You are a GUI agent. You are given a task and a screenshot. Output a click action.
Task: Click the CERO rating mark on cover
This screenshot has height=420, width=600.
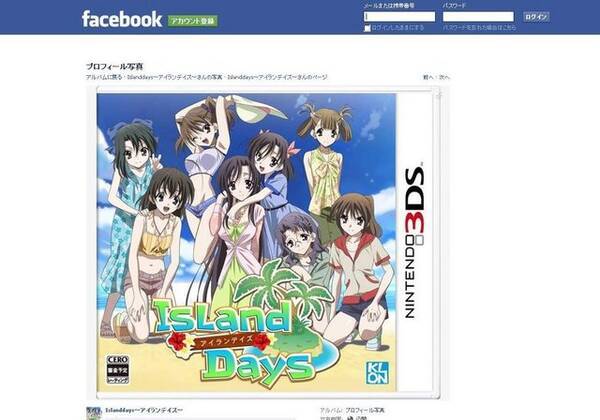(117, 370)
